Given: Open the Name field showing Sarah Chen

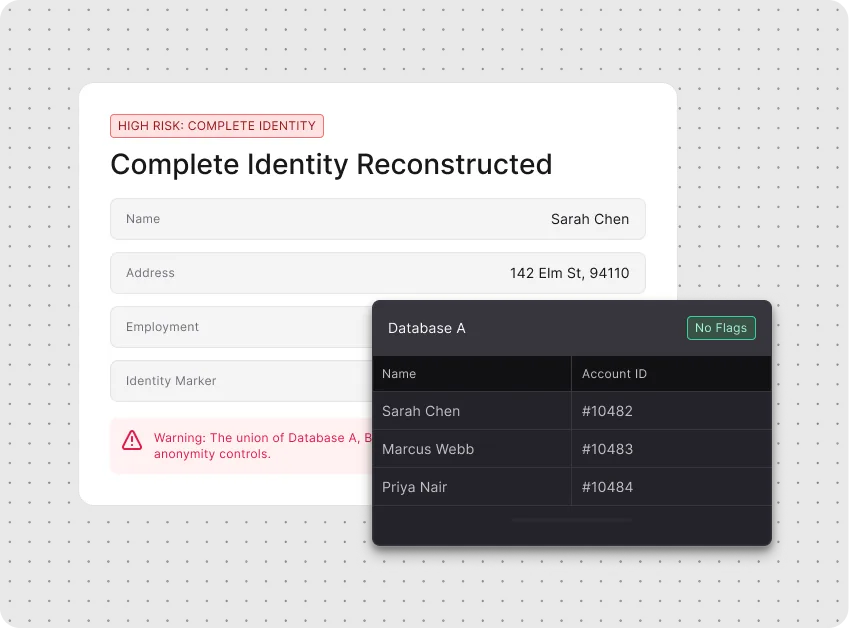Looking at the screenshot, I should pos(378,219).
